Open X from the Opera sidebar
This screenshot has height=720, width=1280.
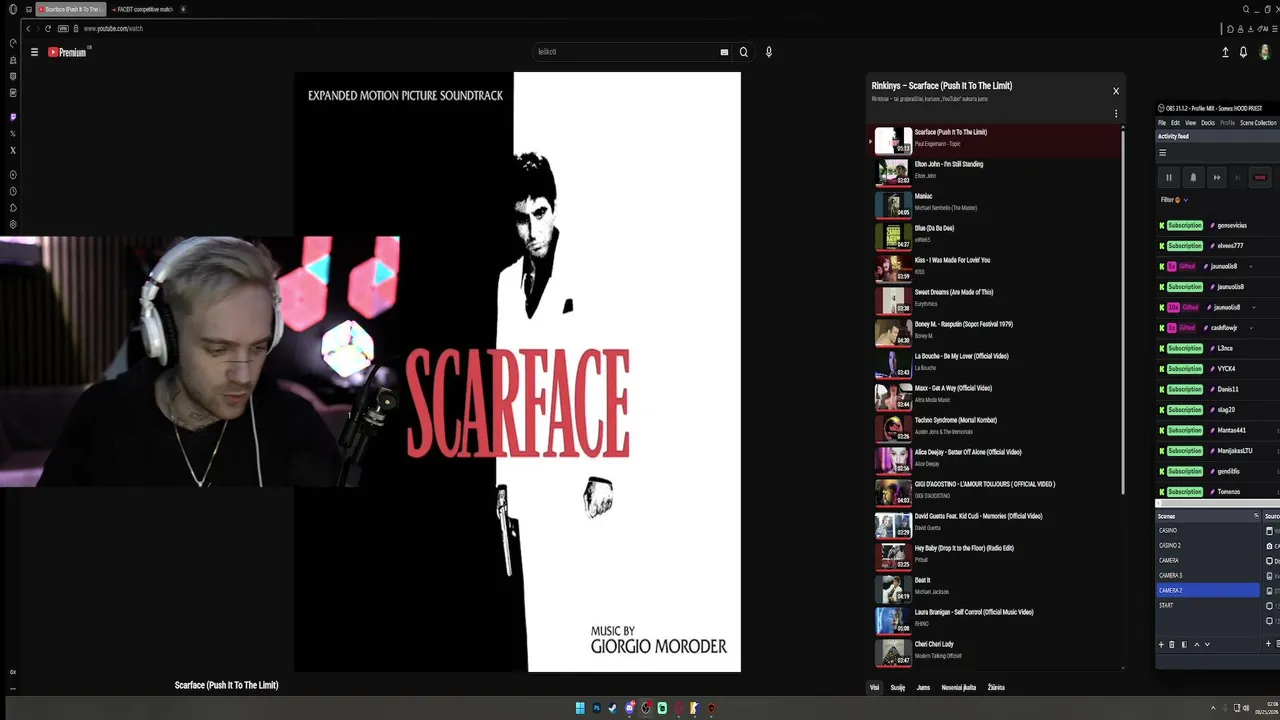coord(13,150)
